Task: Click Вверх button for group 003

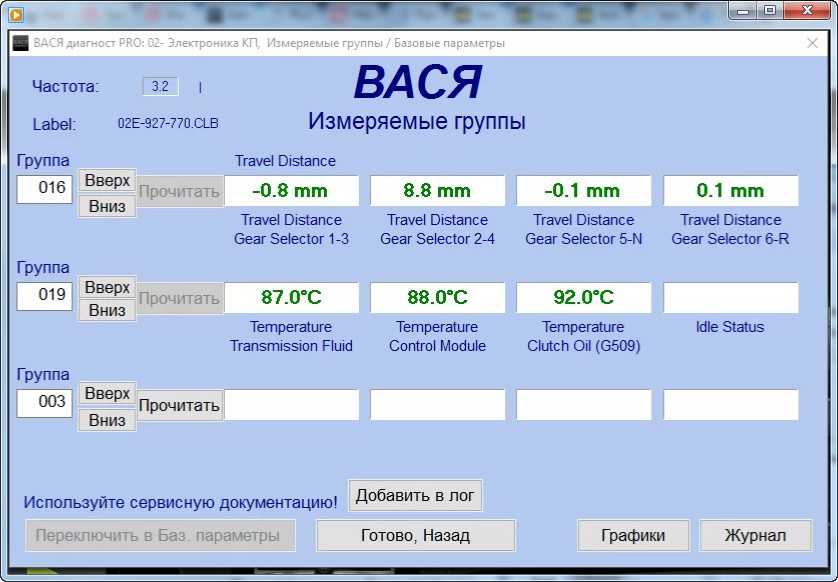Action: [x=107, y=394]
